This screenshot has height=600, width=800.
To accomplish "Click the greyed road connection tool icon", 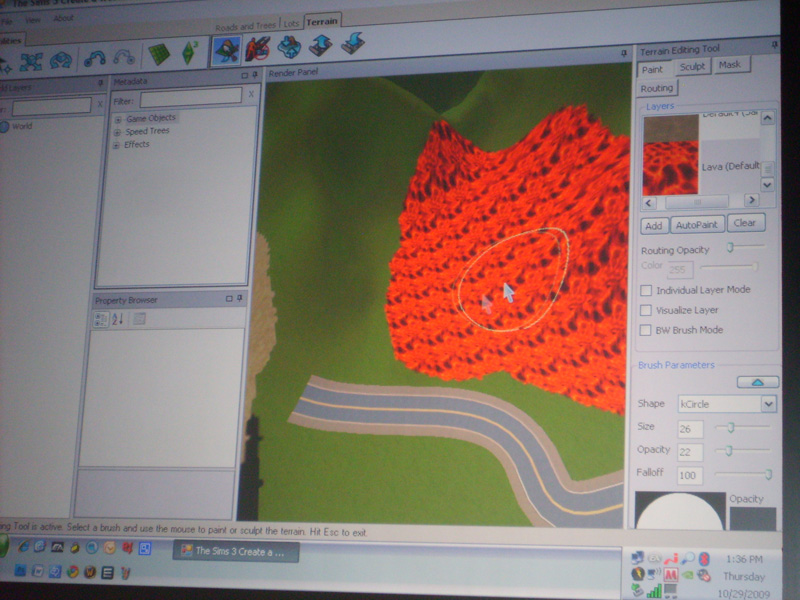I will click(x=124, y=57).
